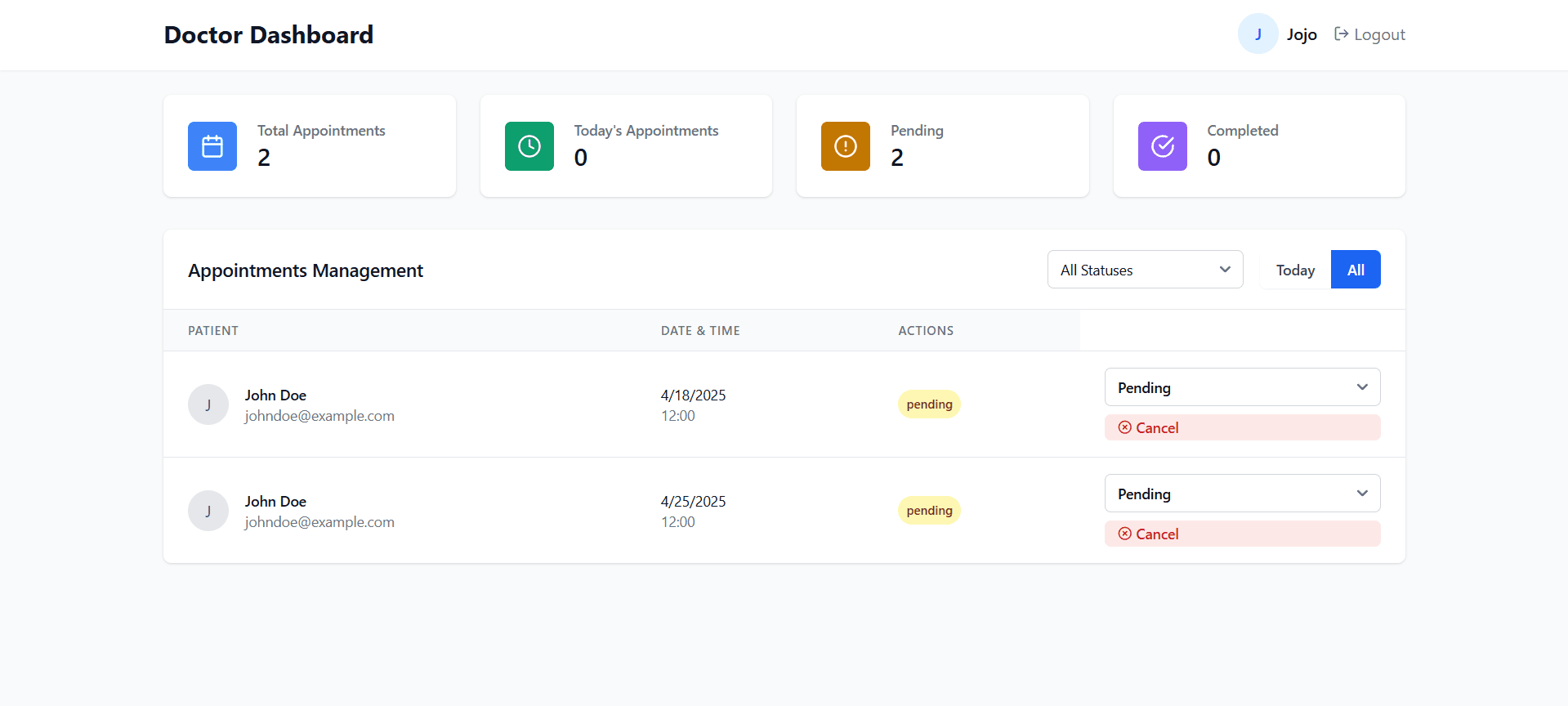Click the Completed card label
Image resolution: width=1568 pixels, height=706 pixels.
click(x=1243, y=131)
